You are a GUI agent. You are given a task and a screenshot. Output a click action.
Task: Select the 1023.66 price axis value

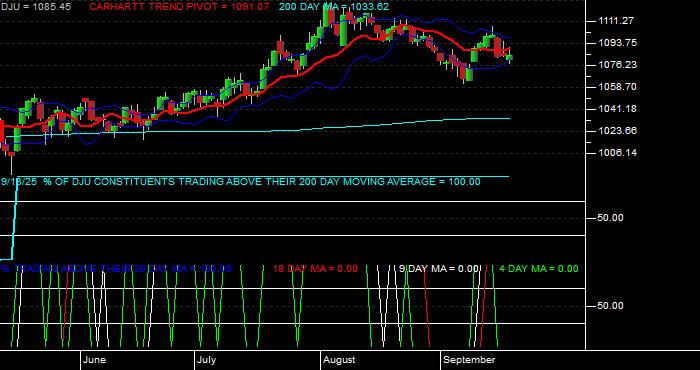pyautogui.click(x=617, y=131)
